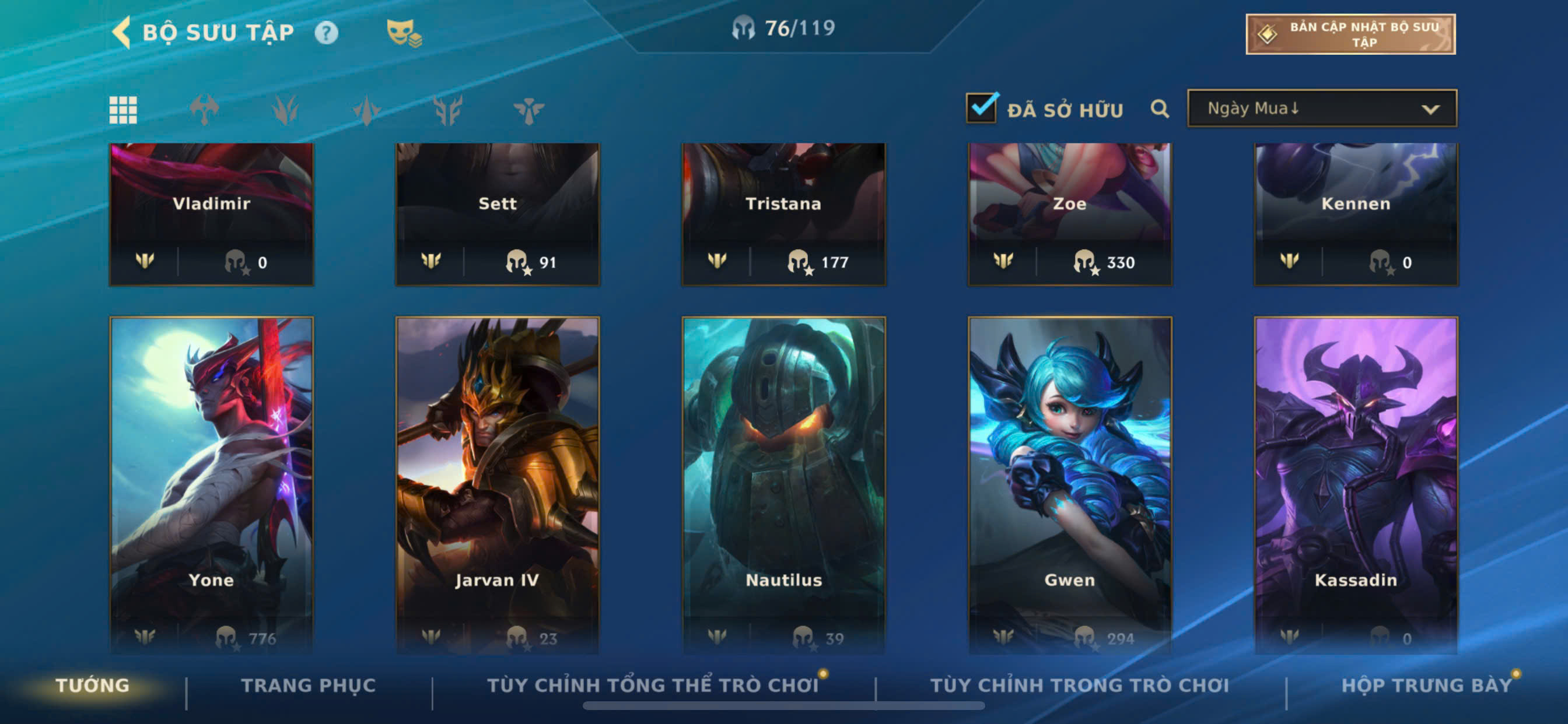Filter by the first role emblem icon
This screenshot has height=724, width=1568.
(204, 110)
